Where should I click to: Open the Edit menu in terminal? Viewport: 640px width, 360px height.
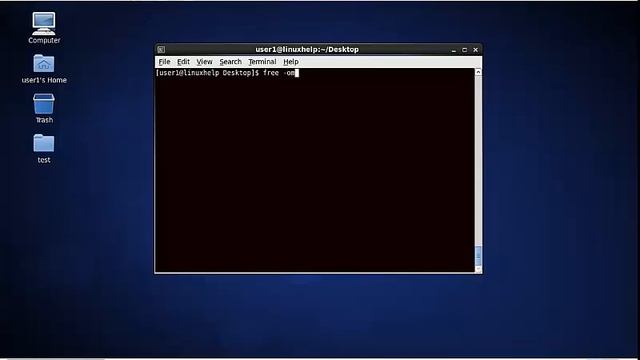pyautogui.click(x=183, y=62)
